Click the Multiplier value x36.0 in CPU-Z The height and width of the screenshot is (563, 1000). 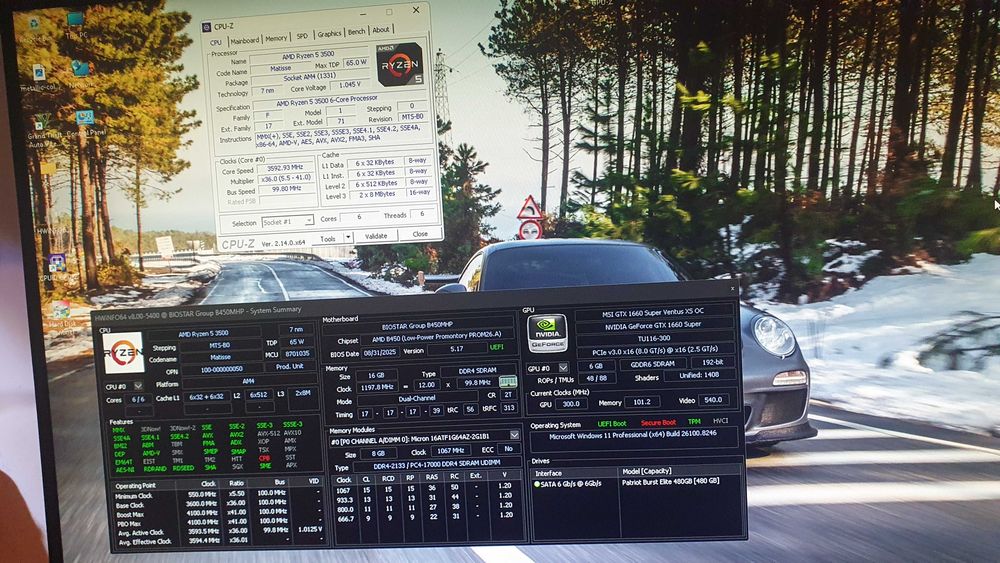pos(286,179)
